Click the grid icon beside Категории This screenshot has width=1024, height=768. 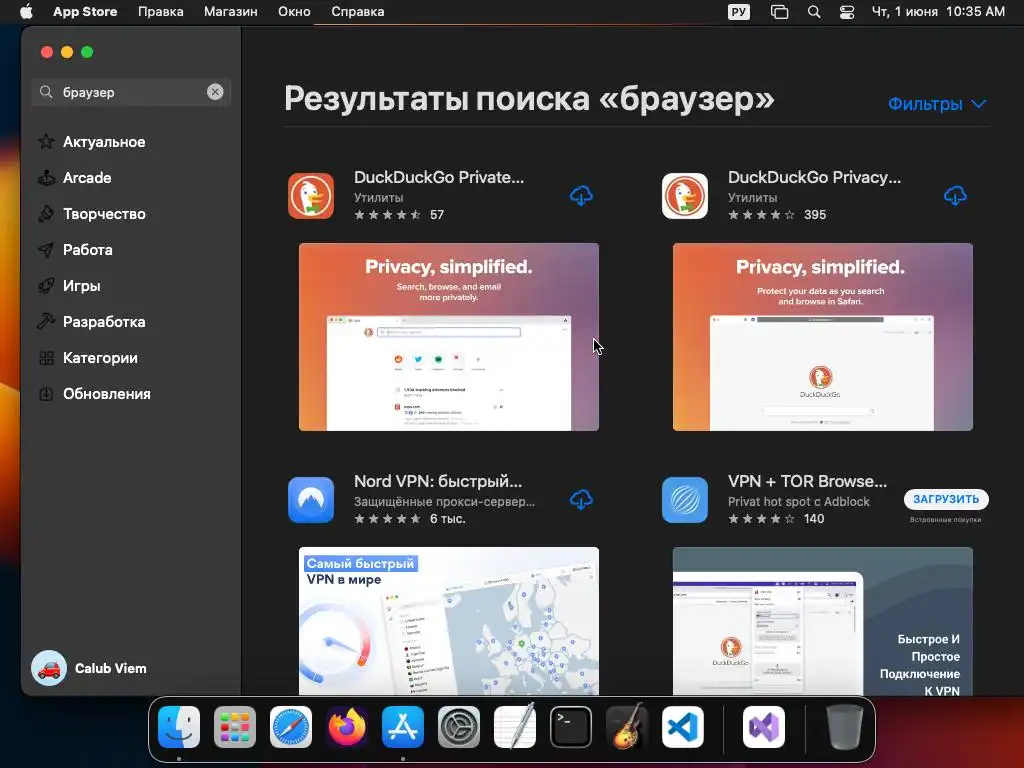click(46, 358)
